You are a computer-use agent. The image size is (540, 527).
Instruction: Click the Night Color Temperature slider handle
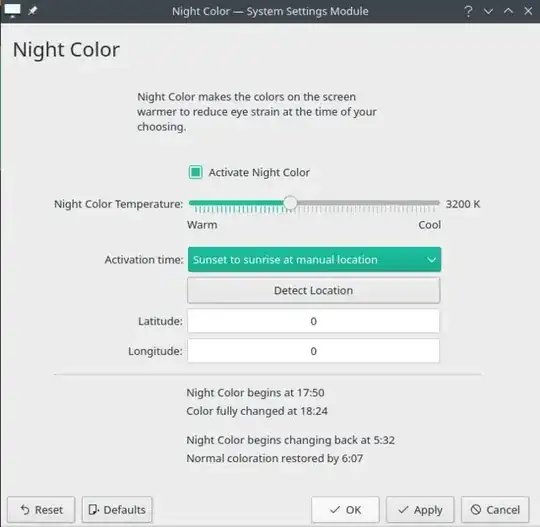(290, 203)
